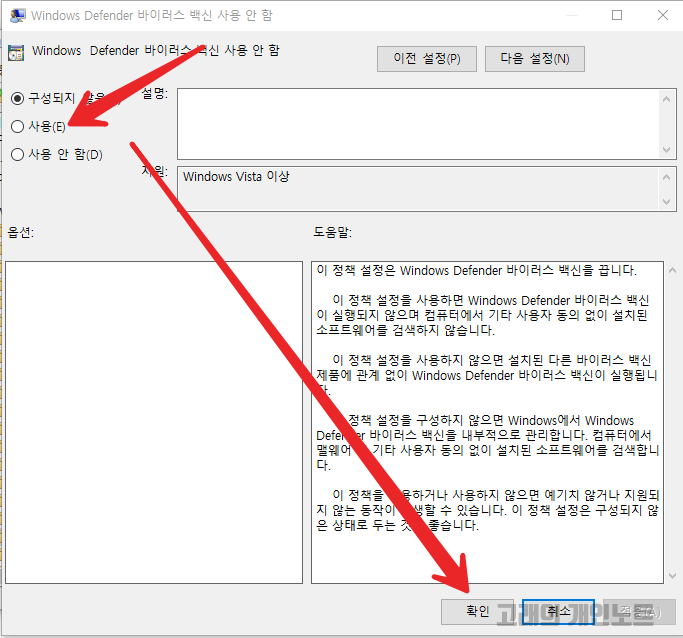Click the 도움말 pane scroll up arrow
Image resolution: width=683 pixels, height=638 pixels.
coord(672,270)
